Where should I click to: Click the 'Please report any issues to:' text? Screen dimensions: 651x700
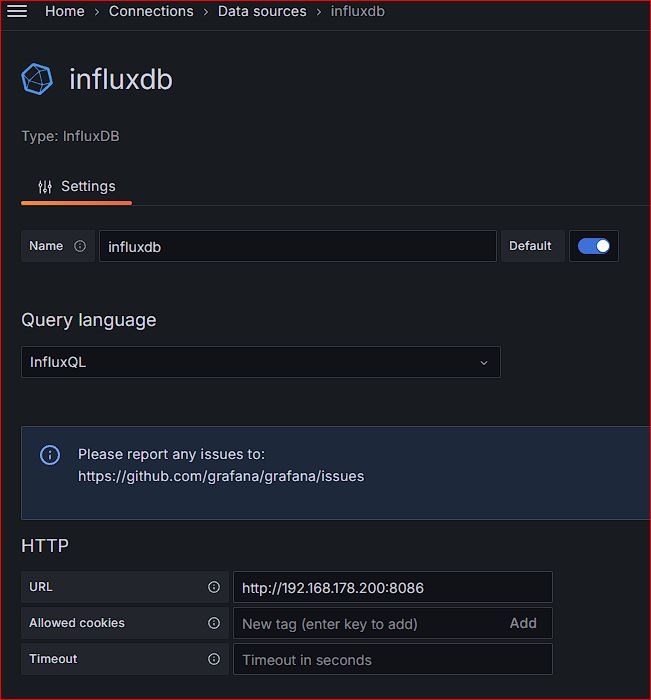click(x=171, y=454)
